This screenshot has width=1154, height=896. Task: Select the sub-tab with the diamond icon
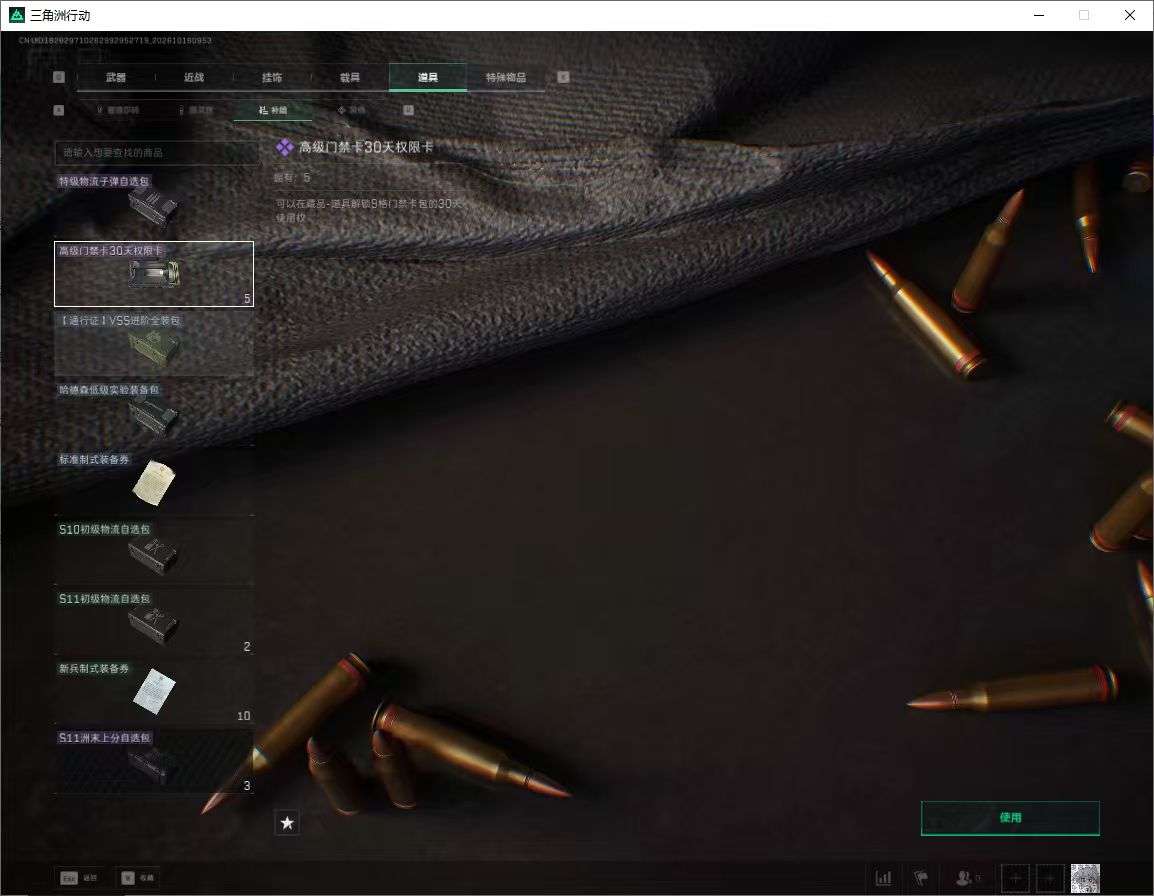click(x=351, y=110)
